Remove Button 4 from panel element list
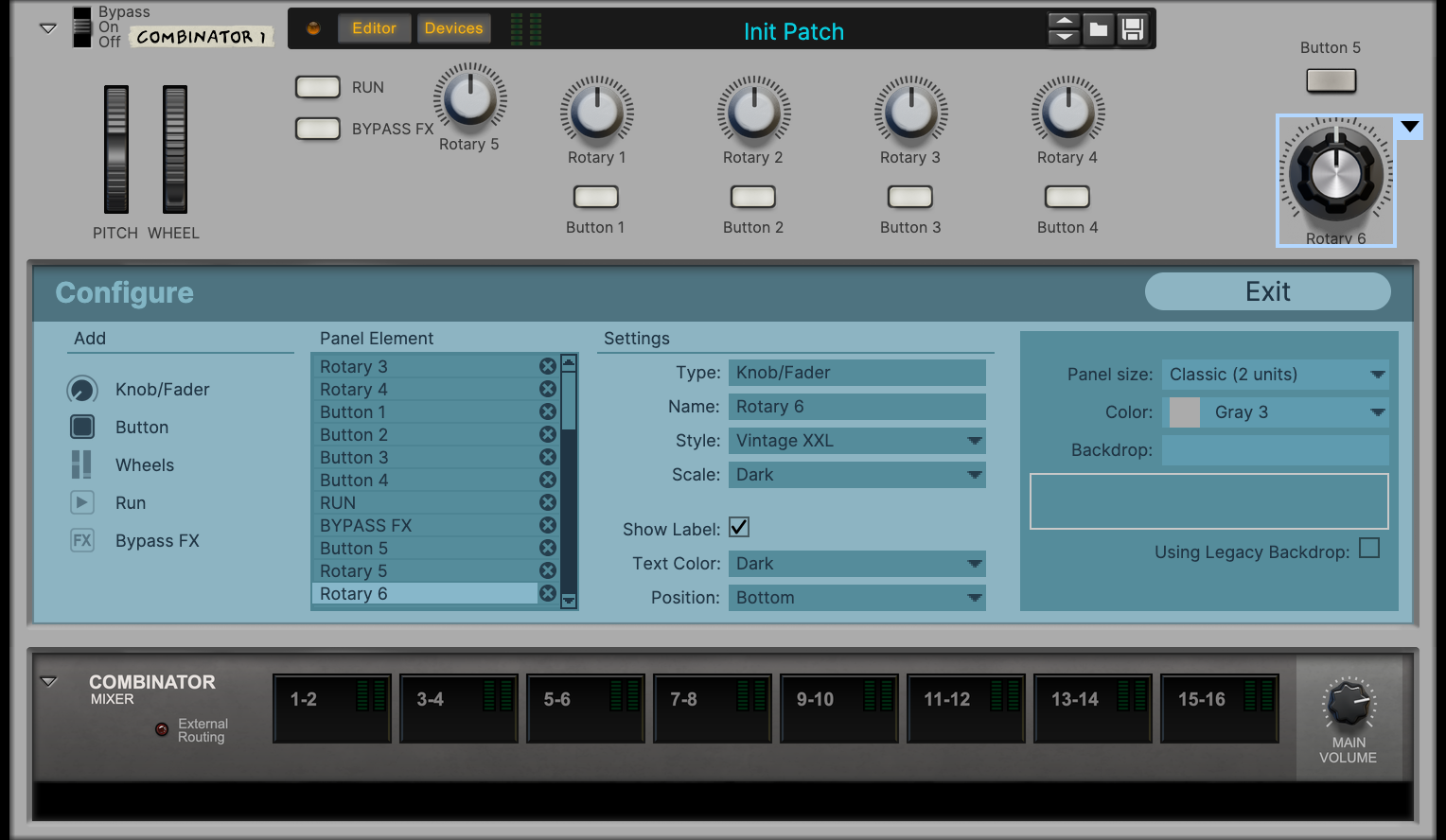Image resolution: width=1446 pixels, height=840 pixels. point(547,480)
